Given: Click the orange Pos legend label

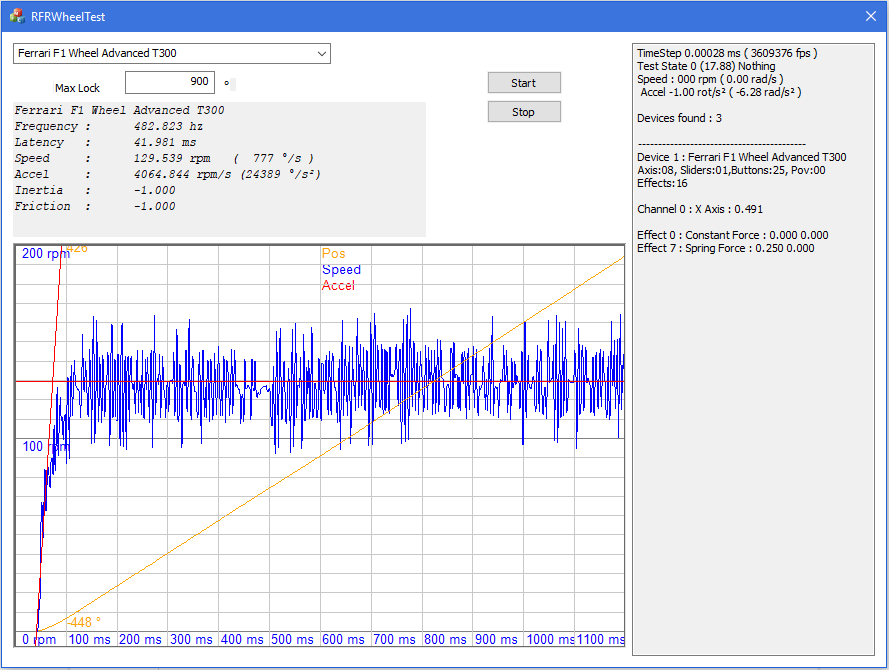Looking at the screenshot, I should (x=333, y=254).
